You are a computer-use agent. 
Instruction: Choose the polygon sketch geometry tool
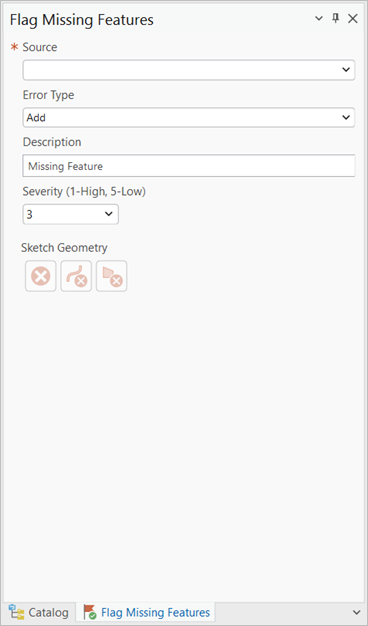[x=112, y=276]
